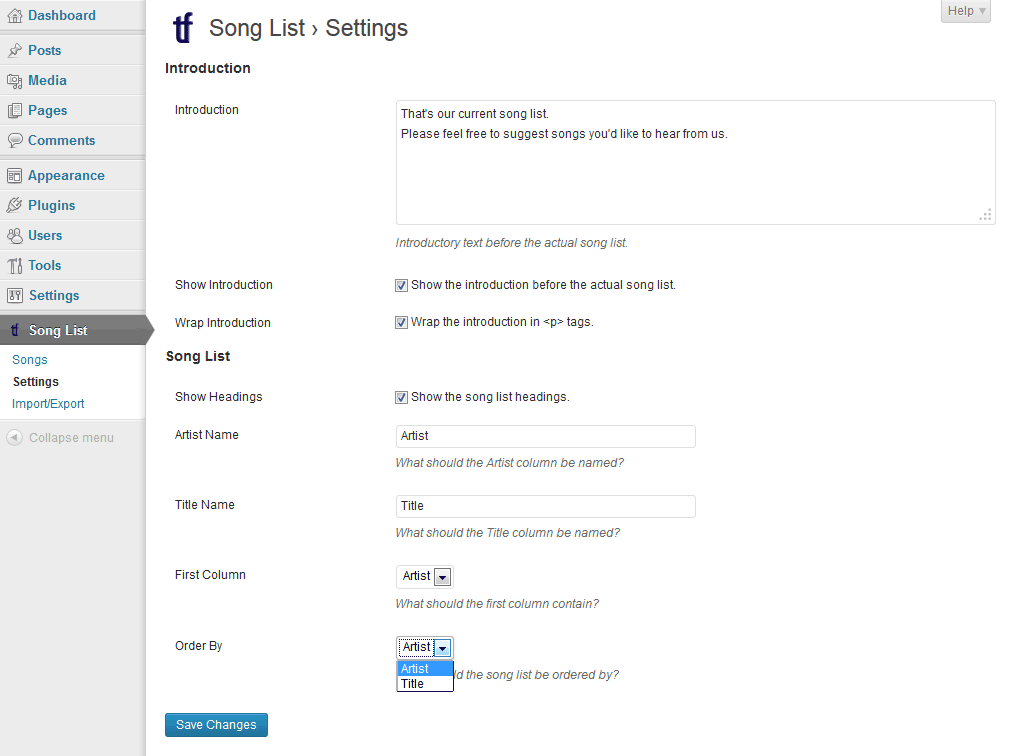Viewport: 1015px width, 756px height.
Task: Click the Users people icon
Action: pyautogui.click(x=15, y=236)
